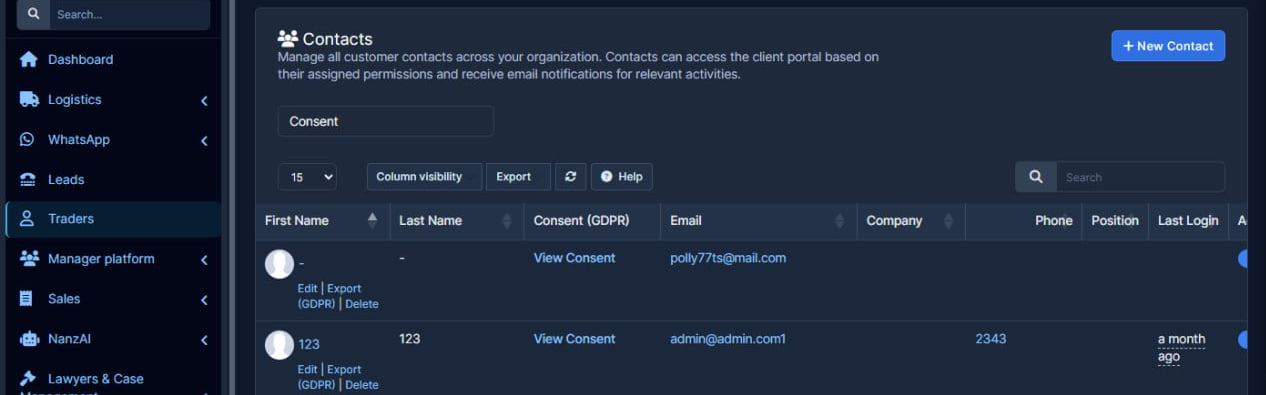Expand the WhatsApp submenu chevron
The height and width of the screenshot is (395, 1266).
(204, 140)
